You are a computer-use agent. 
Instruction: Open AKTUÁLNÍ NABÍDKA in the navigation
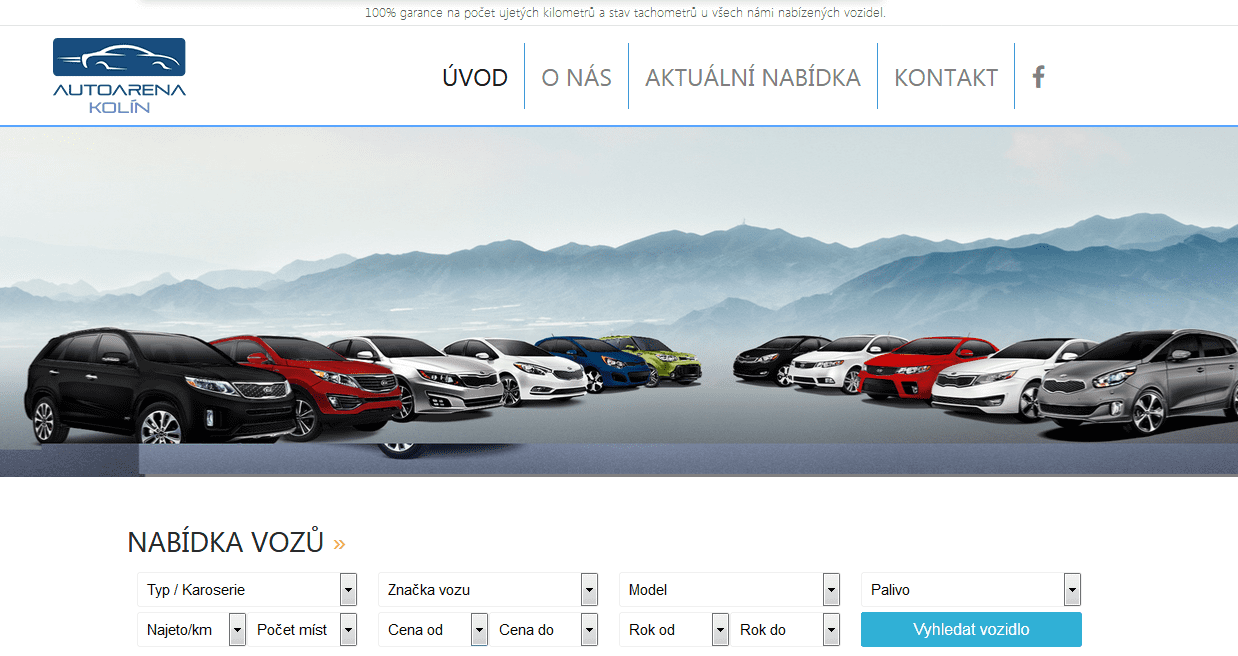coord(753,77)
